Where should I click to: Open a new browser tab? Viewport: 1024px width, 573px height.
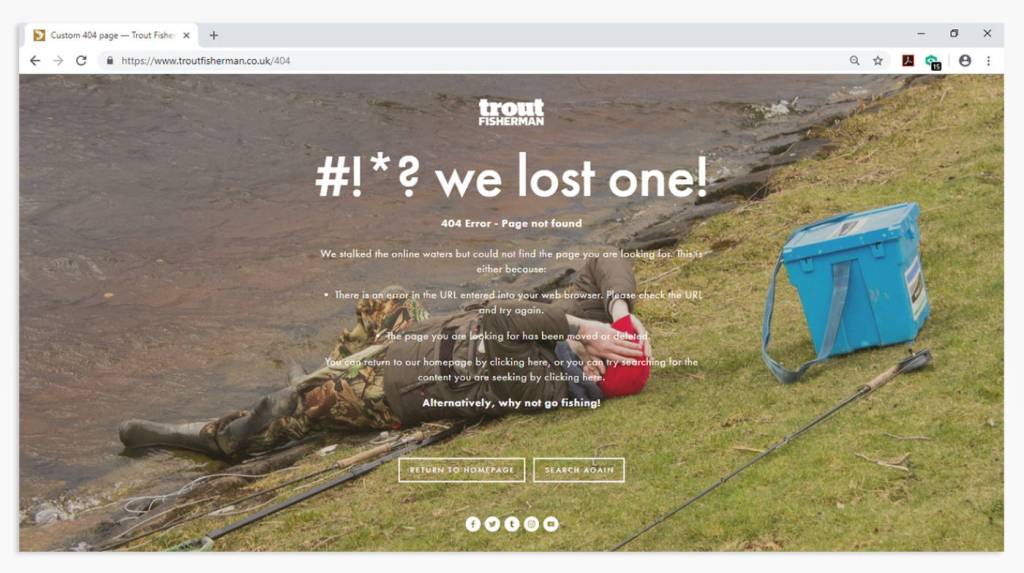(x=214, y=35)
